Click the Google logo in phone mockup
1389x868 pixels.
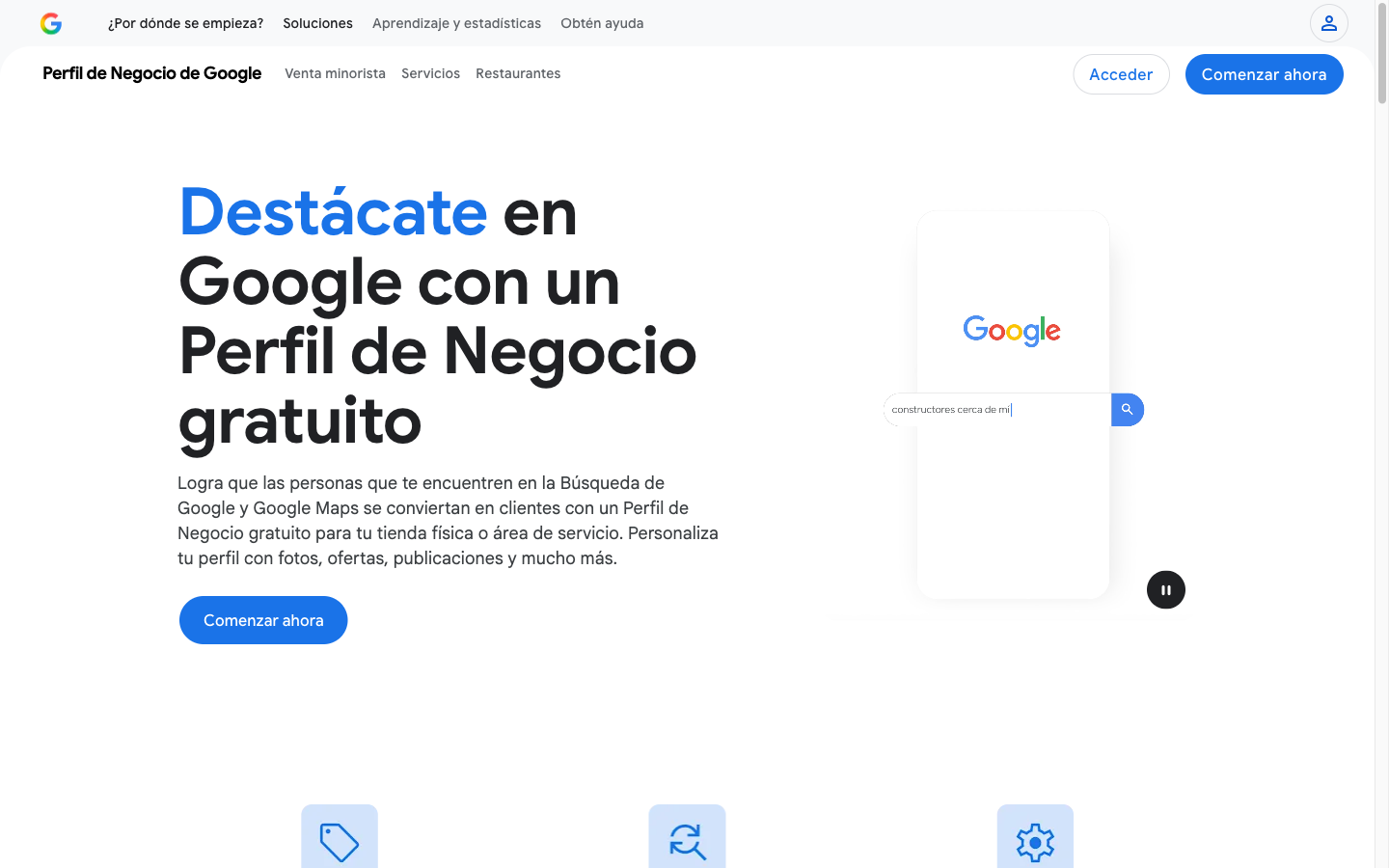(1012, 330)
